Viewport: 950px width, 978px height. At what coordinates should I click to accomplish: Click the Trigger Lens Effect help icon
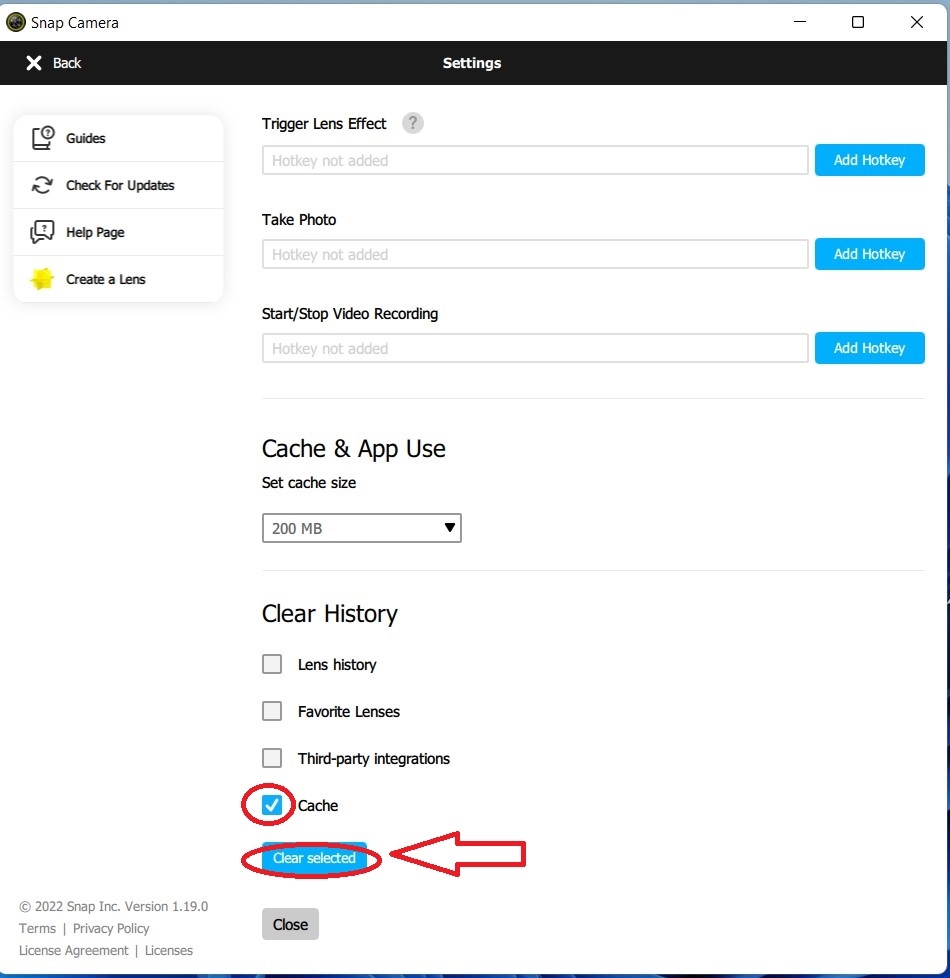(412, 123)
